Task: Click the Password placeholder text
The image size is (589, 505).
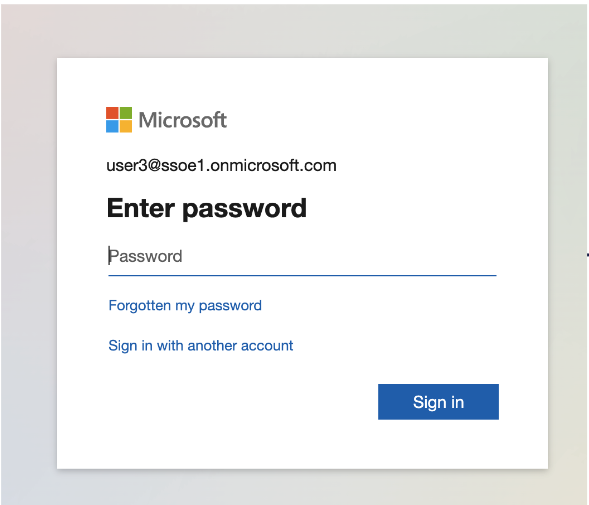Action: point(145,257)
